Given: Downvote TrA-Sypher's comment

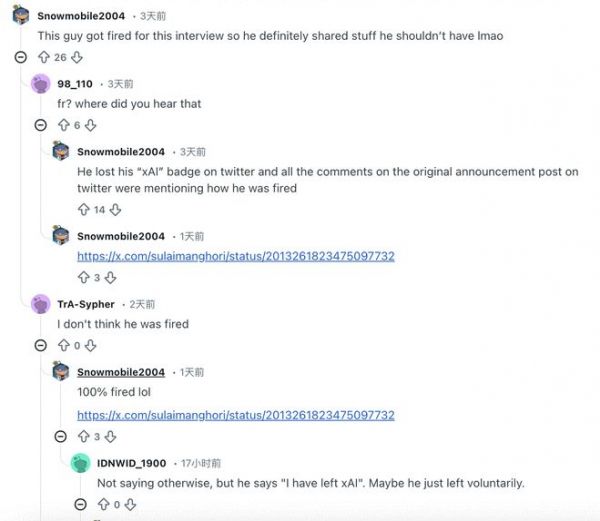Looking at the screenshot, I should [91, 345].
